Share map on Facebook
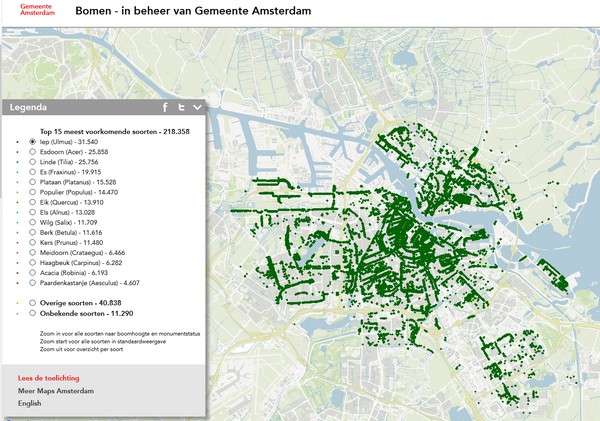600x421 pixels. click(x=166, y=107)
